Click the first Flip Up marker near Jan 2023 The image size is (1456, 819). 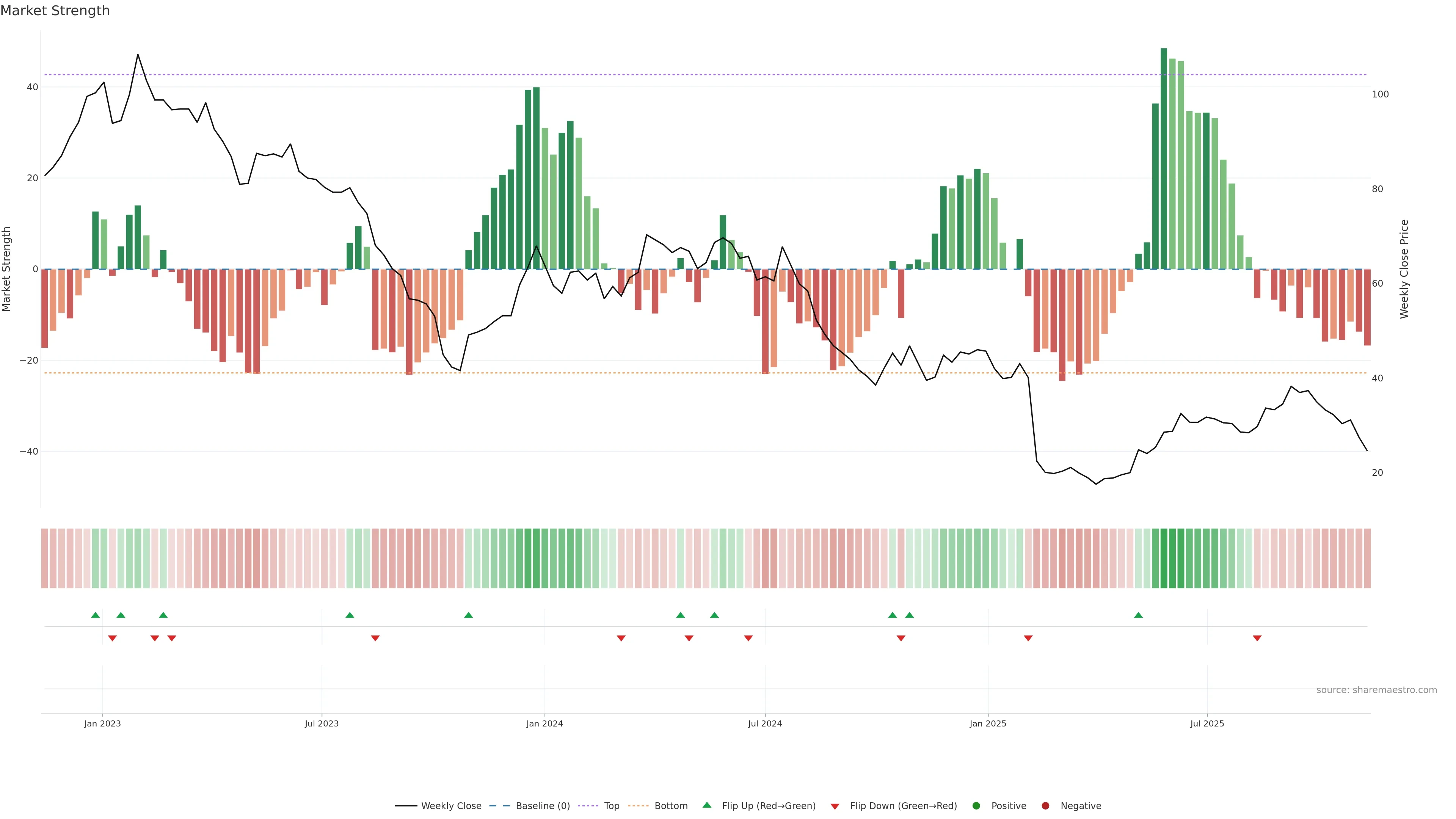[x=96, y=615]
